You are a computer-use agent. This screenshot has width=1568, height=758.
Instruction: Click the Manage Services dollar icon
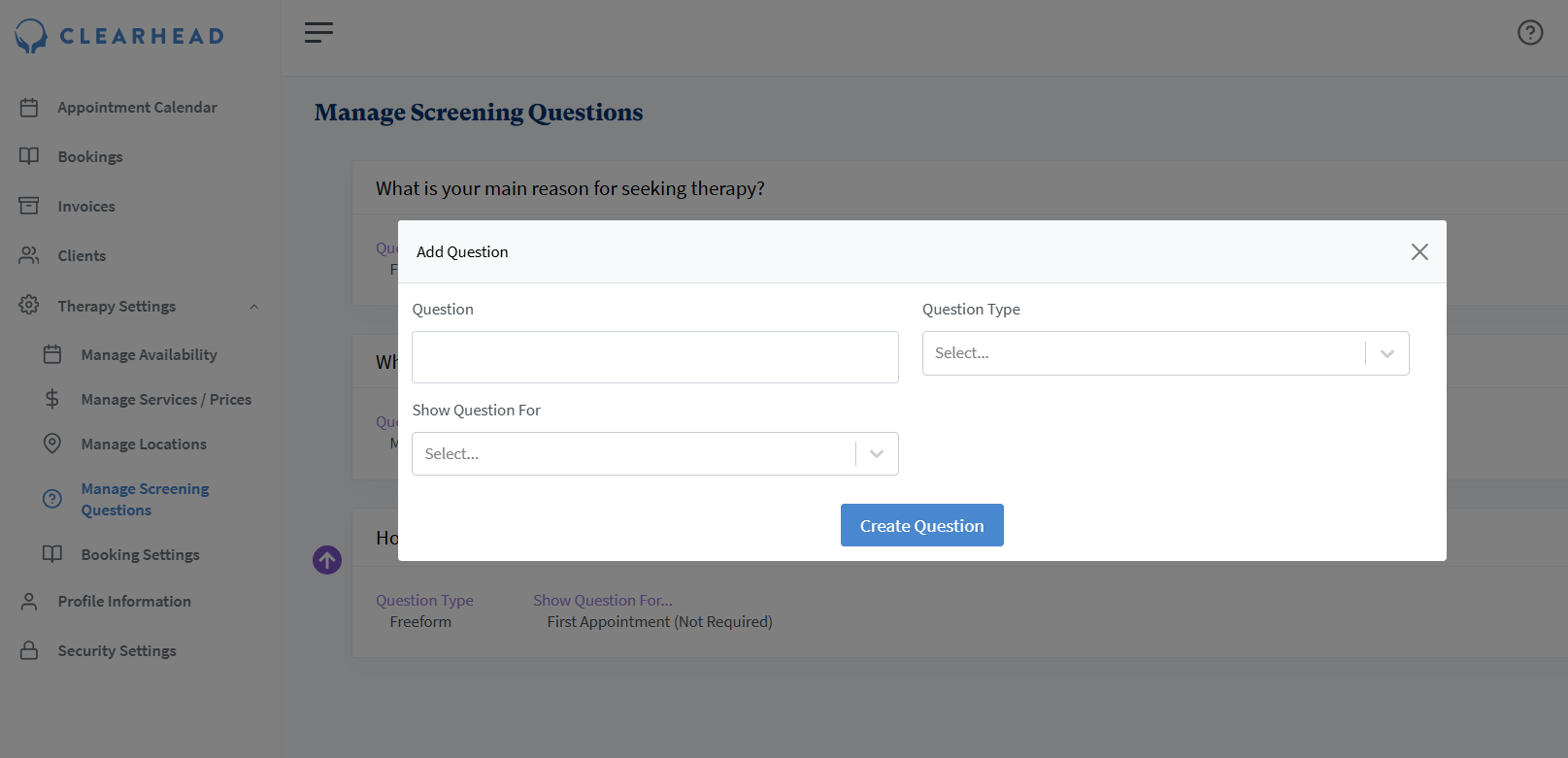pos(52,399)
